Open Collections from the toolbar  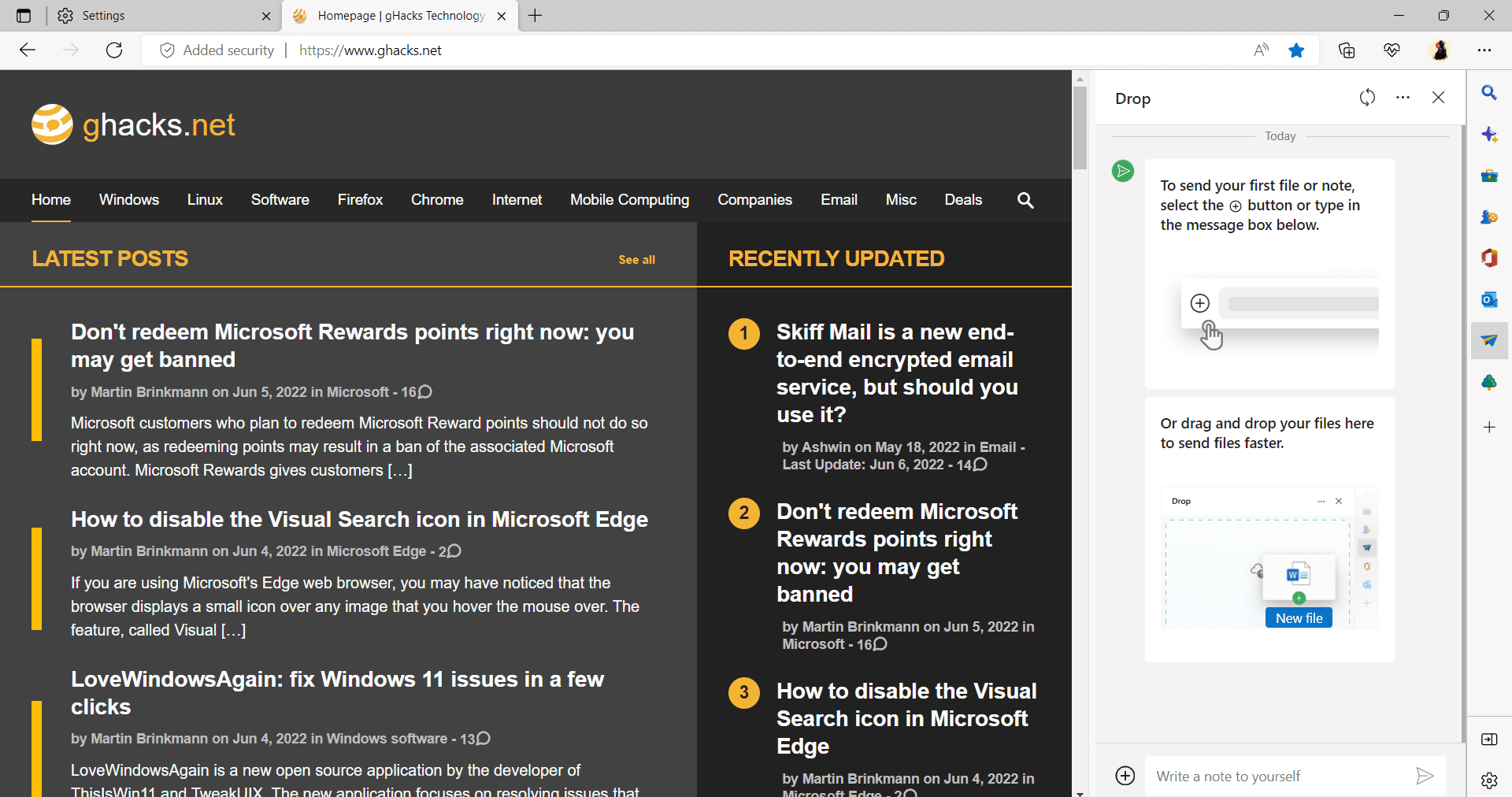coord(1347,50)
